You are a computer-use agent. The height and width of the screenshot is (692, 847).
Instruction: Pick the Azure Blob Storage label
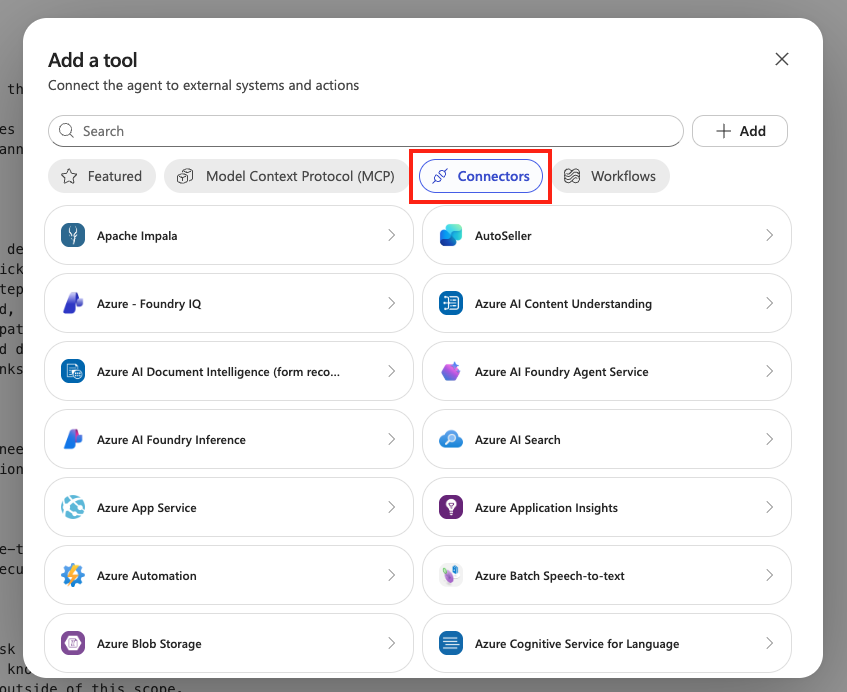tap(149, 644)
